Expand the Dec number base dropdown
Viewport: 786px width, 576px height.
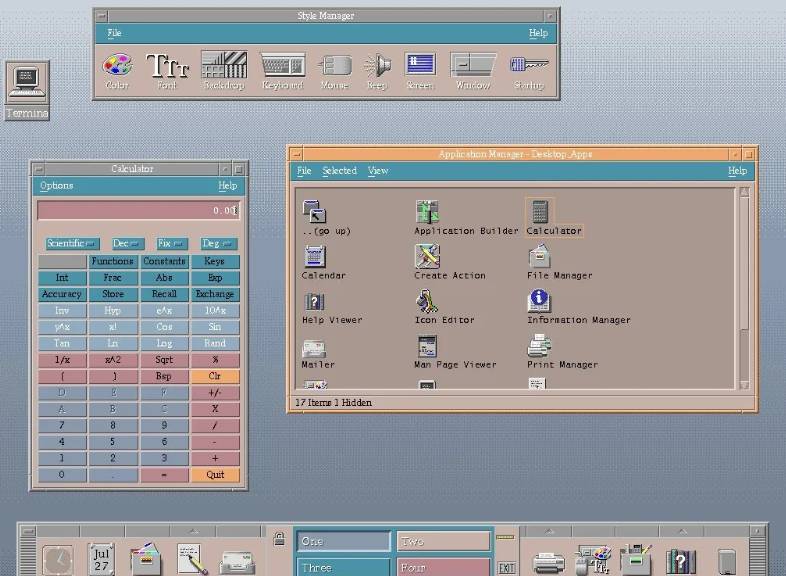[x=127, y=244]
